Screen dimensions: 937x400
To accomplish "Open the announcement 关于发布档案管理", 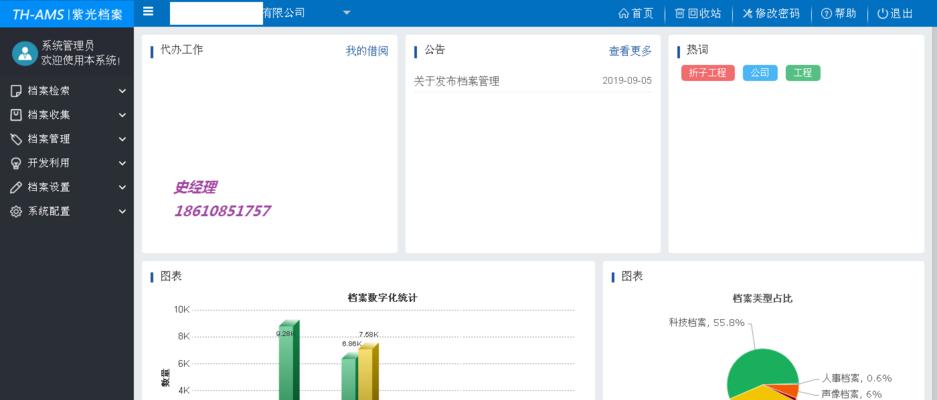I will (x=457, y=81).
